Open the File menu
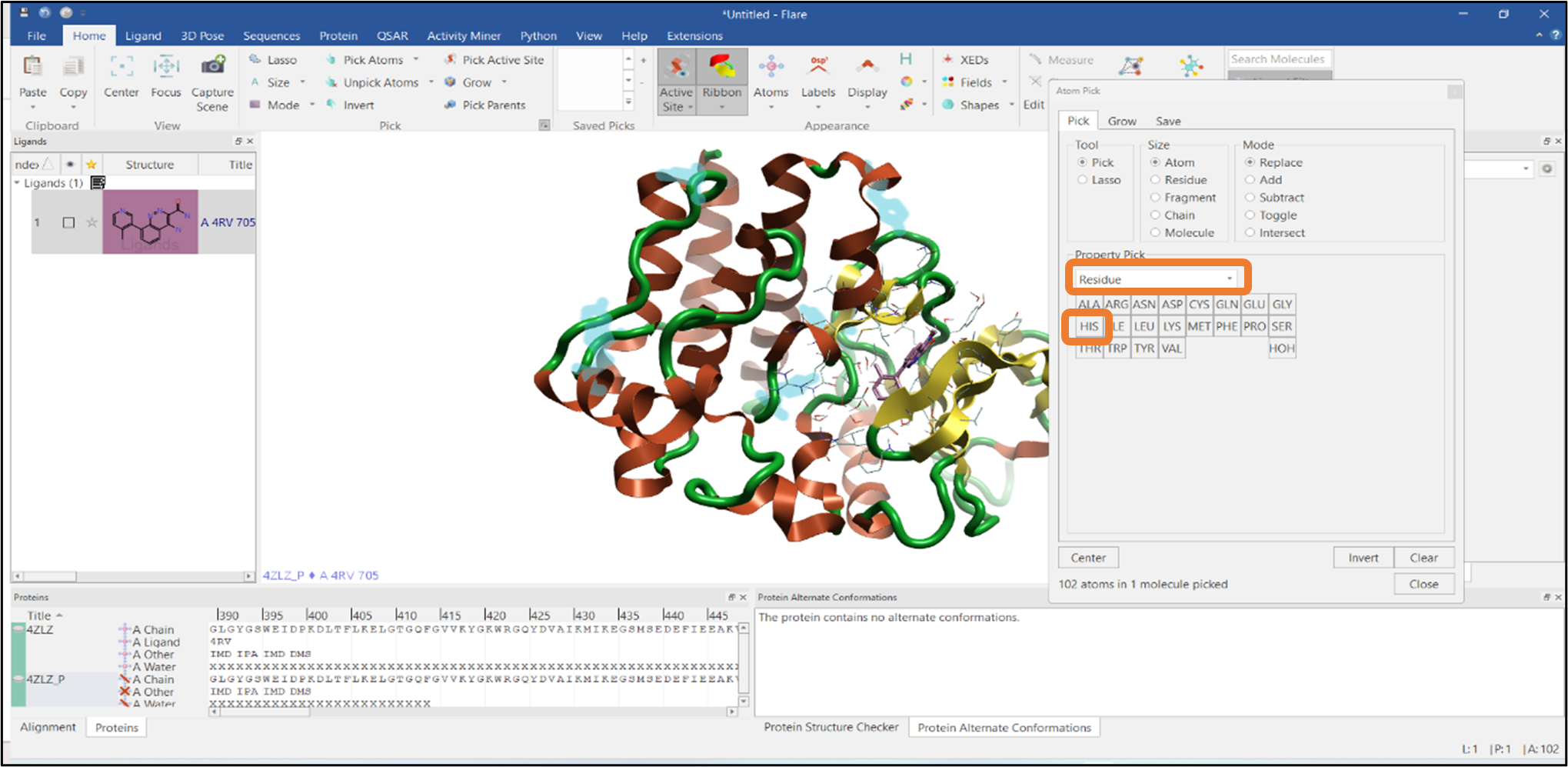 click(x=36, y=35)
